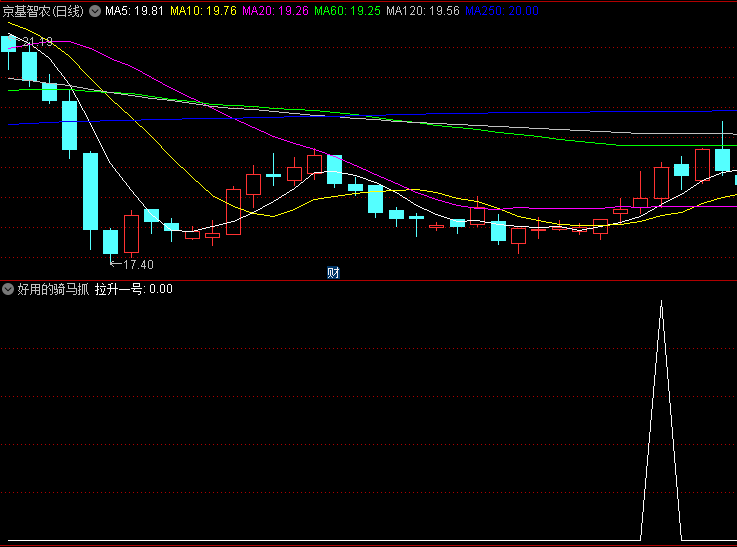737x547 pixels.
Task: Select the MA20: 19.26 label
Action: click(x=275, y=11)
